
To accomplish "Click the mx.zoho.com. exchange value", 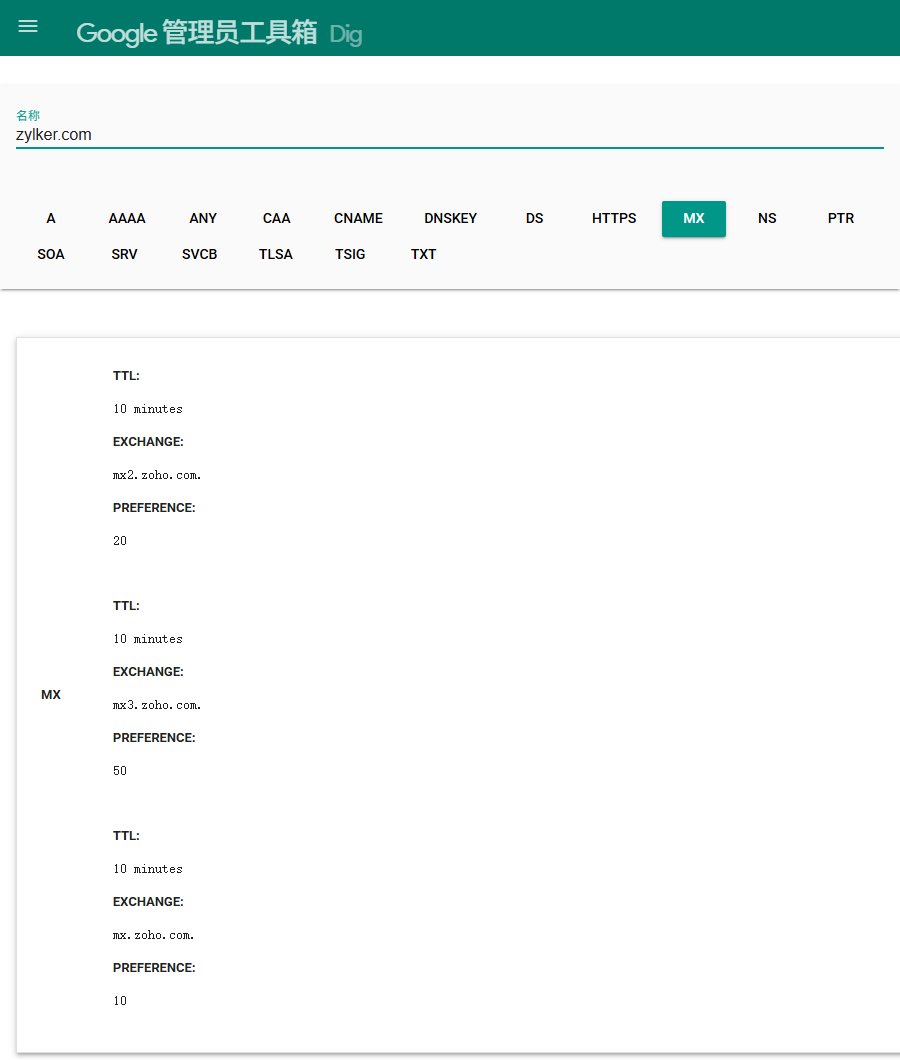I will (x=153, y=936).
